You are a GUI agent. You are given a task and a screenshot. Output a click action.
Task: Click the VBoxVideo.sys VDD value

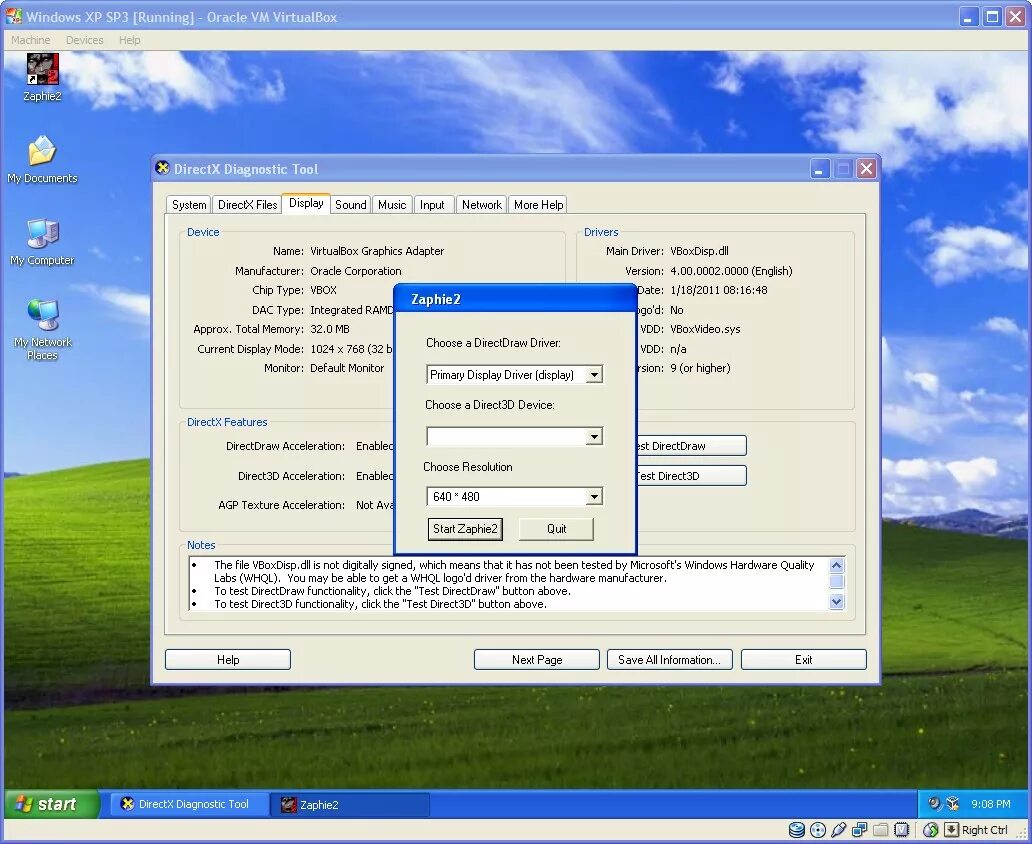[705, 329]
